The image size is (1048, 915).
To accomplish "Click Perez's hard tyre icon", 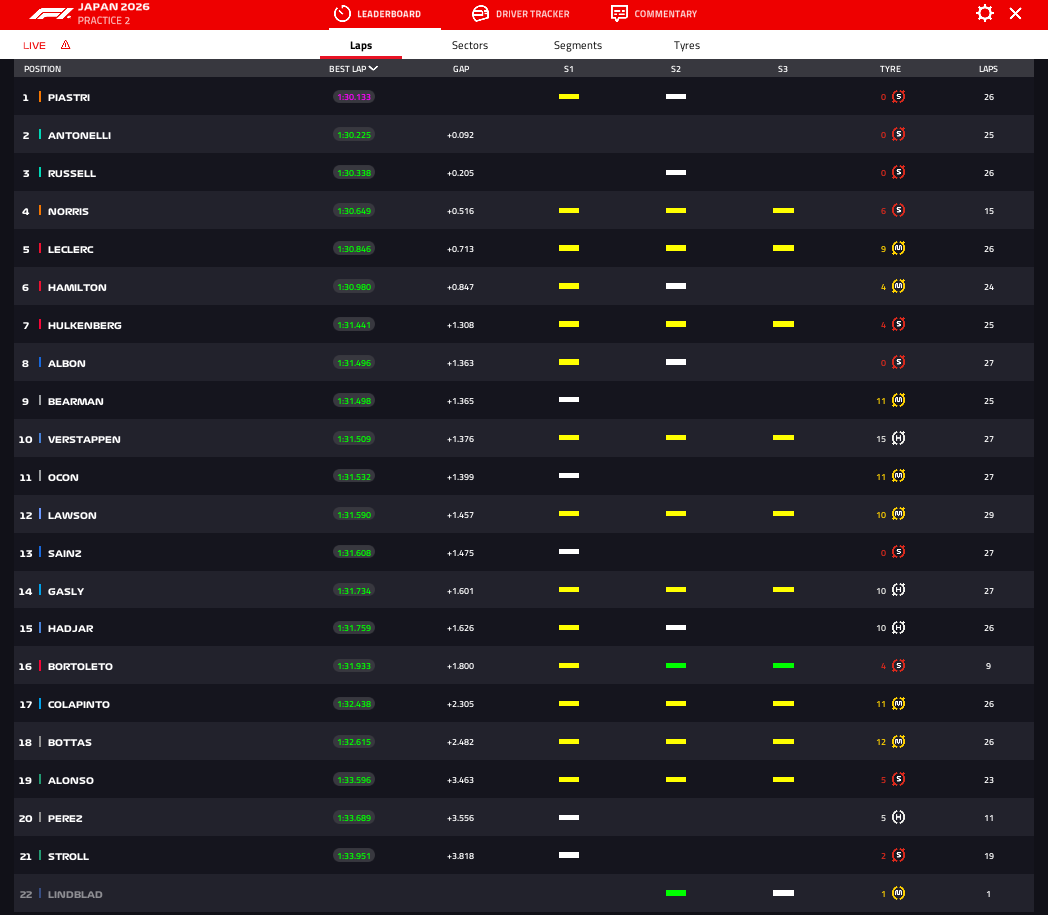I will coord(898,817).
